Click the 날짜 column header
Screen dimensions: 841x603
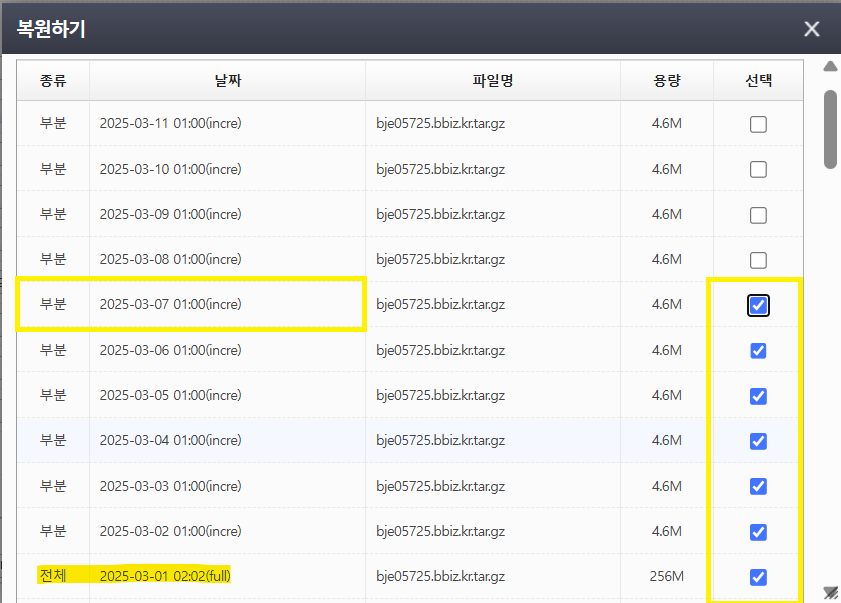tap(227, 81)
